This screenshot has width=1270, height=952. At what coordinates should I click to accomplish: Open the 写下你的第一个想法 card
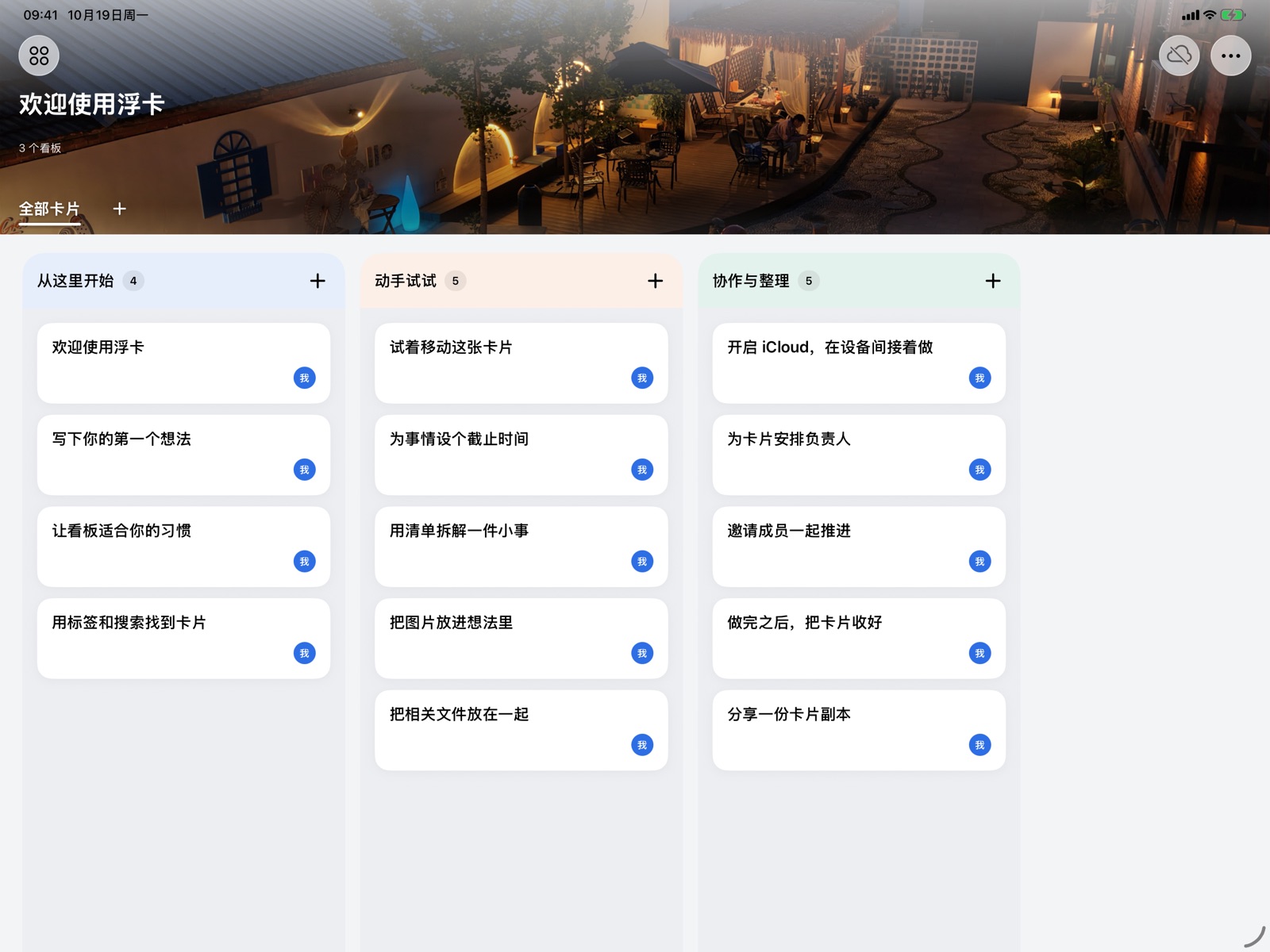(183, 455)
